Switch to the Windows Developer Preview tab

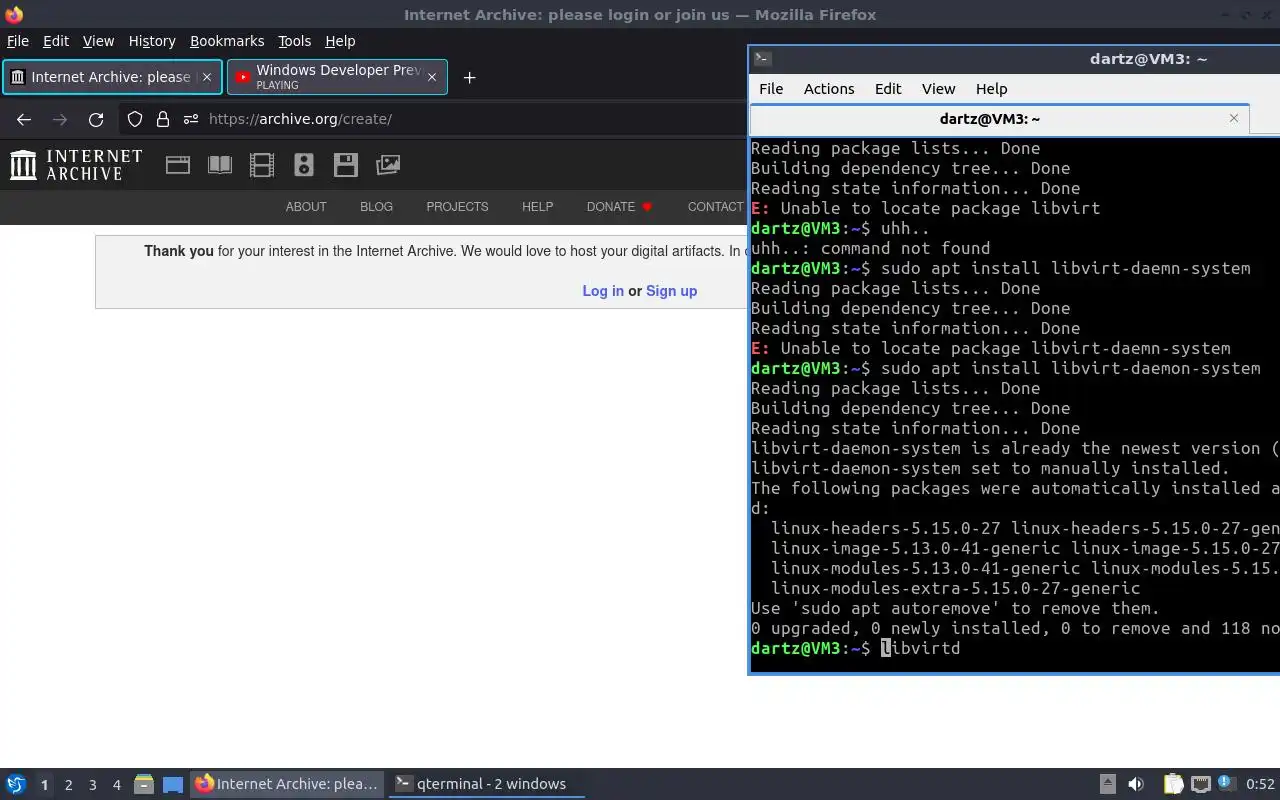(338, 77)
